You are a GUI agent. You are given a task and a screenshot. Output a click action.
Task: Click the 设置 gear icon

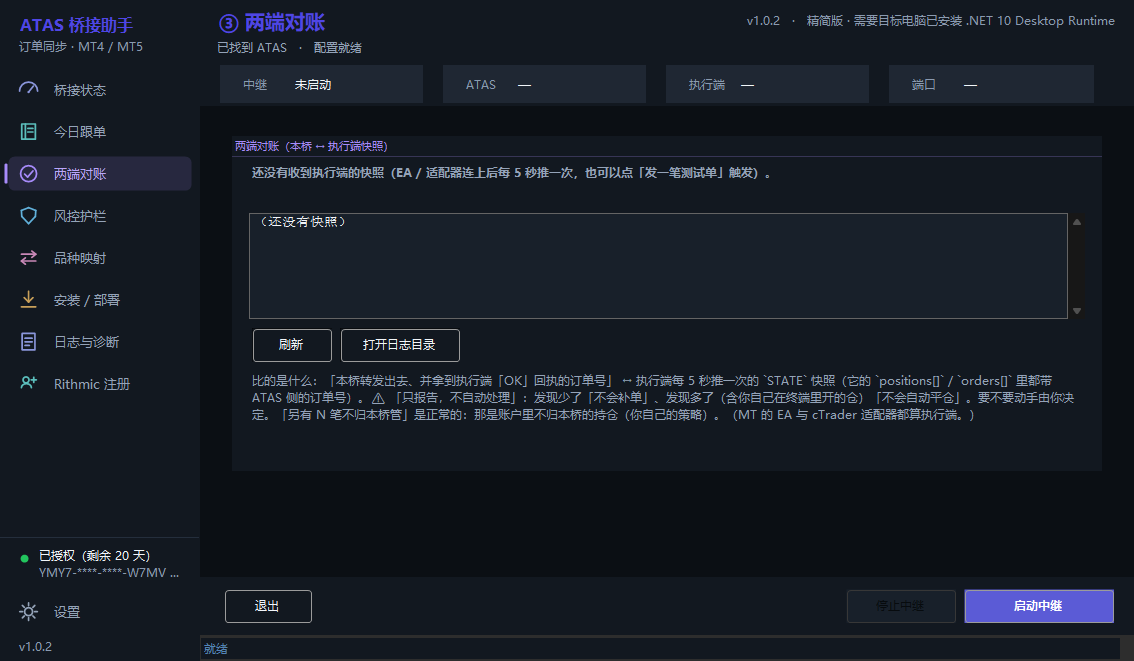point(28,612)
